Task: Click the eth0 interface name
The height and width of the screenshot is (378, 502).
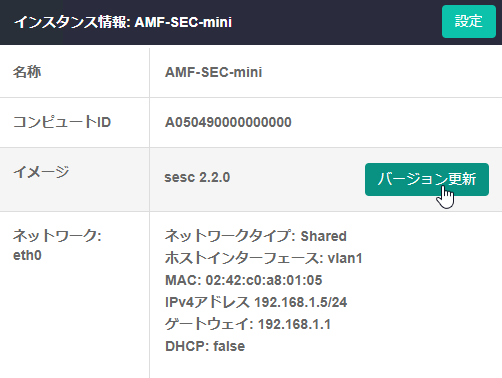Action: (27, 255)
